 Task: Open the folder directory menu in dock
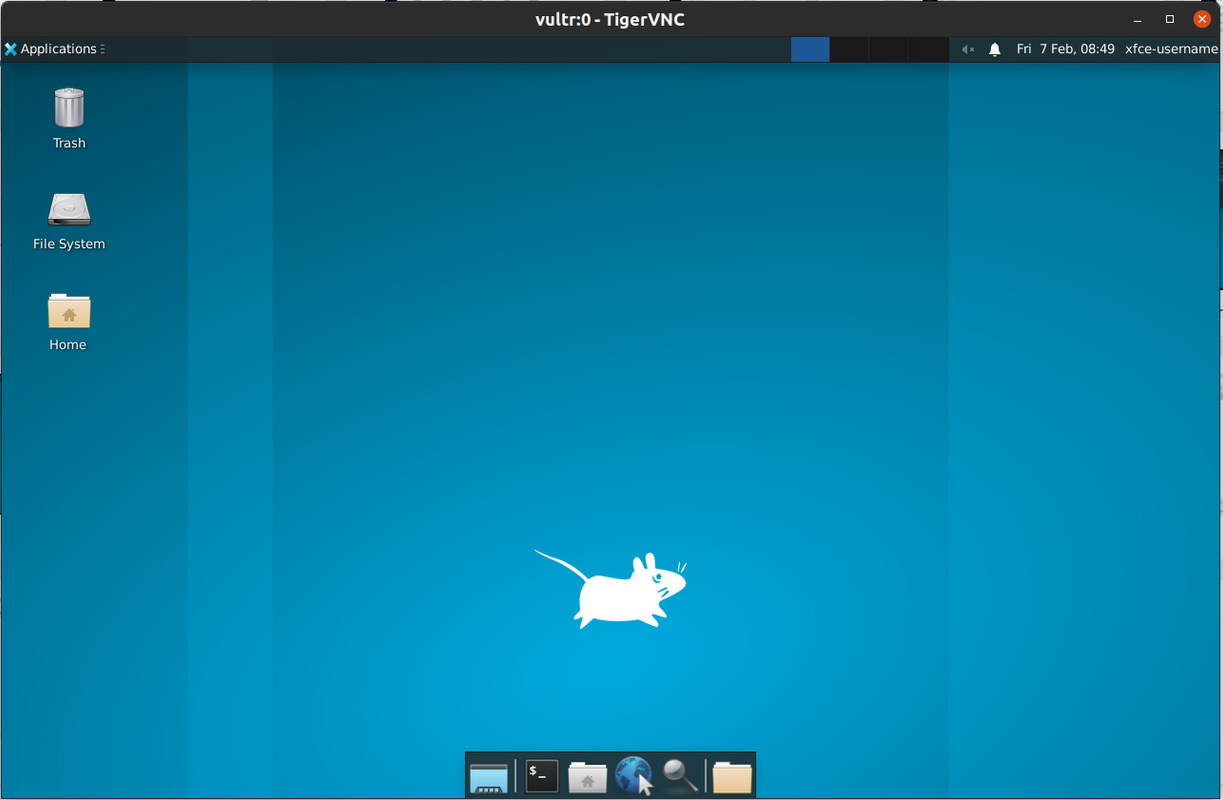pos(732,776)
